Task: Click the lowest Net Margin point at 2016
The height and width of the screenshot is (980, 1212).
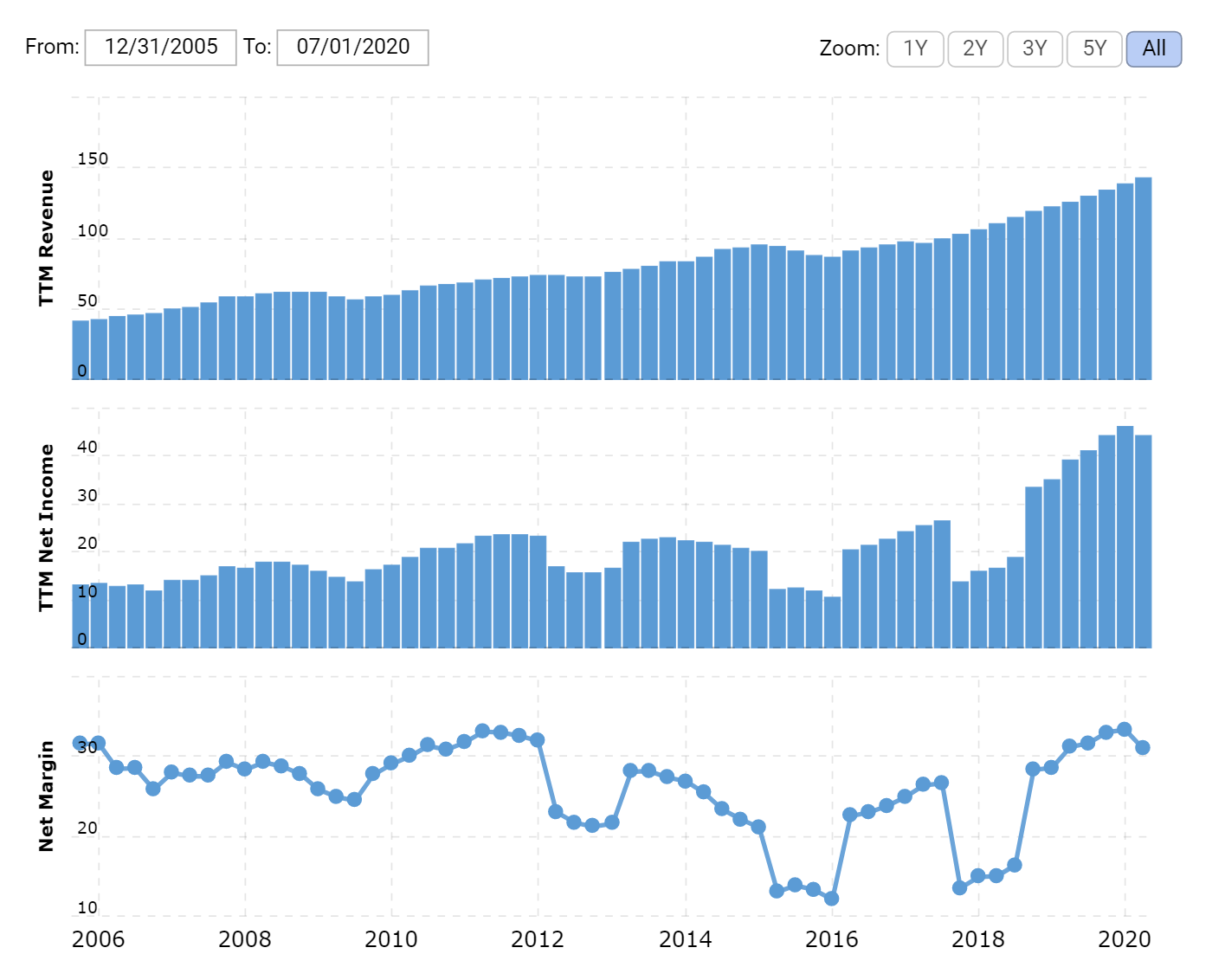Action: (x=831, y=899)
